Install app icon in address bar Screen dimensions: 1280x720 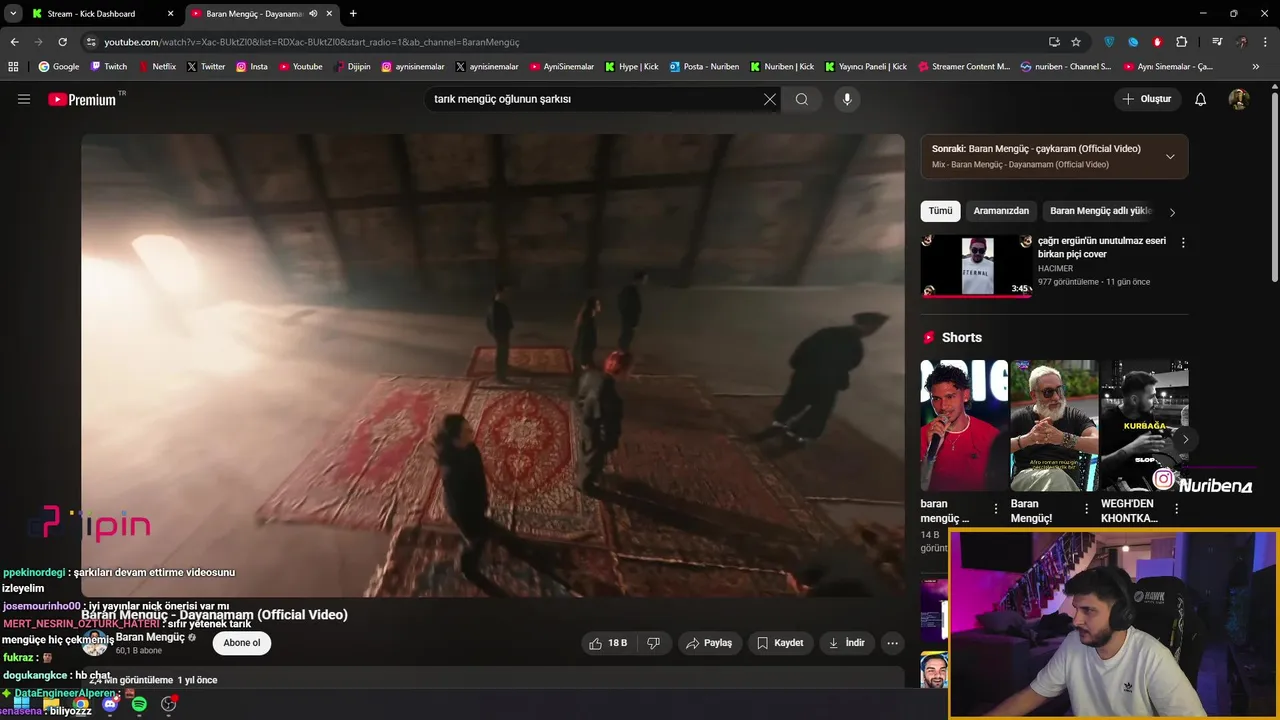[1054, 42]
